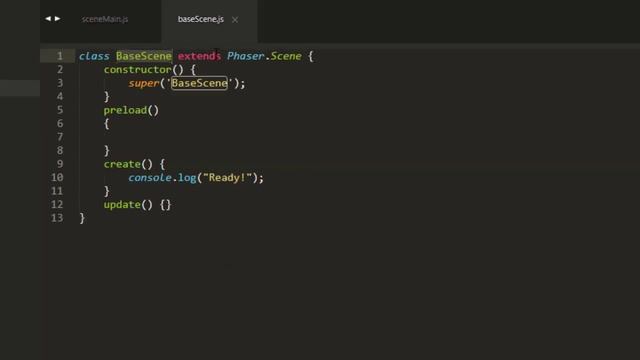Click 'Phaser' in the class declaration
This screenshot has height=360, width=640.
[x=245, y=56]
